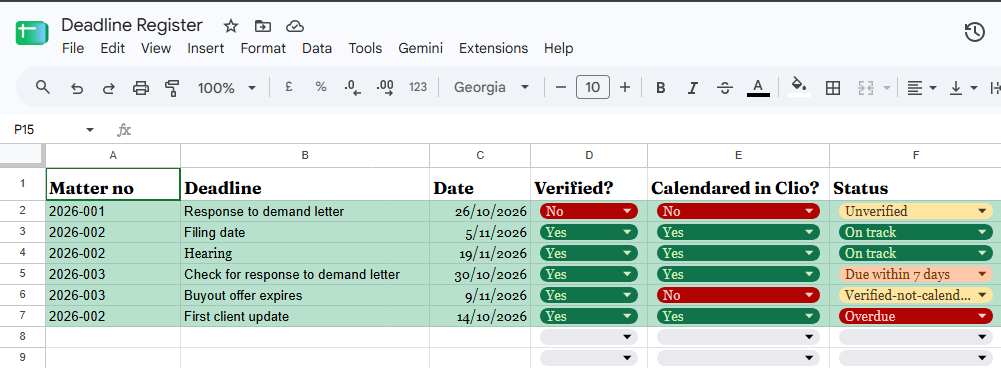This screenshot has width=1001, height=368.
Task: Select cell 'First client update'
Action: [305, 316]
